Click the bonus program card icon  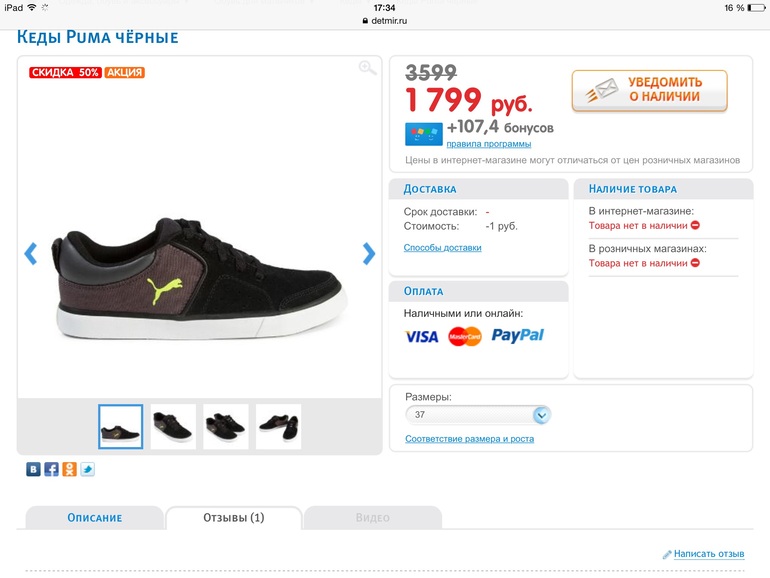pyautogui.click(x=423, y=134)
